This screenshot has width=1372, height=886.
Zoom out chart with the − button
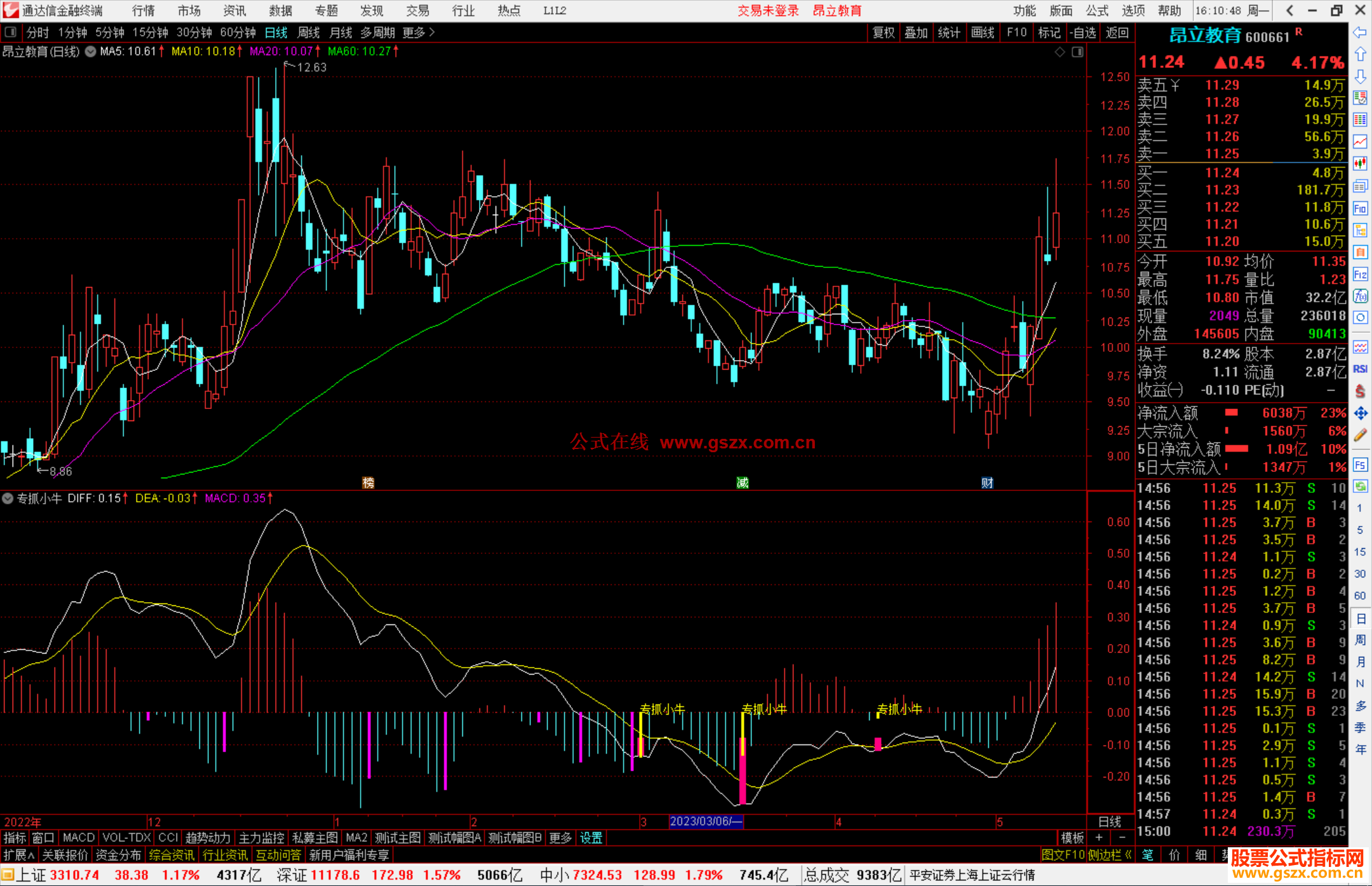click(x=1122, y=838)
